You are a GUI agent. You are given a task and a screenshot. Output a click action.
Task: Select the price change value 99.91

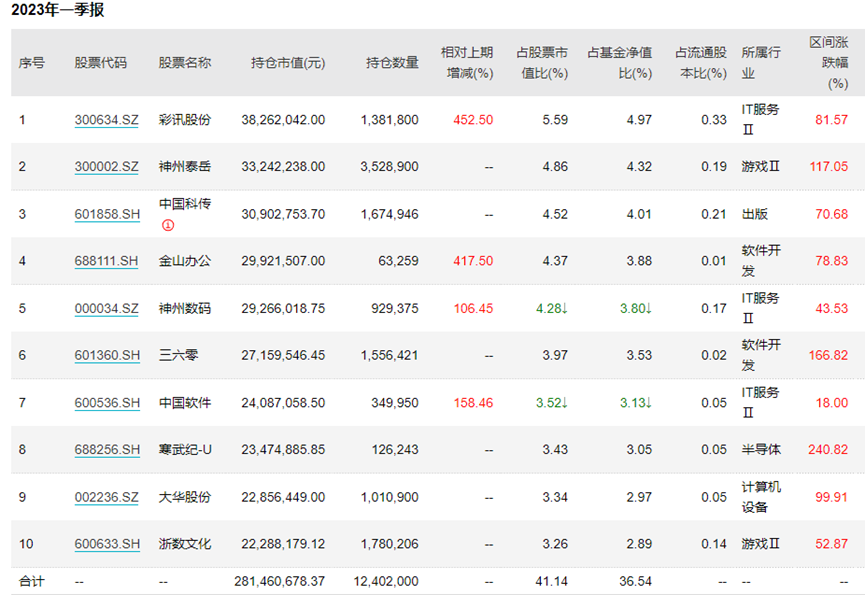(832, 497)
